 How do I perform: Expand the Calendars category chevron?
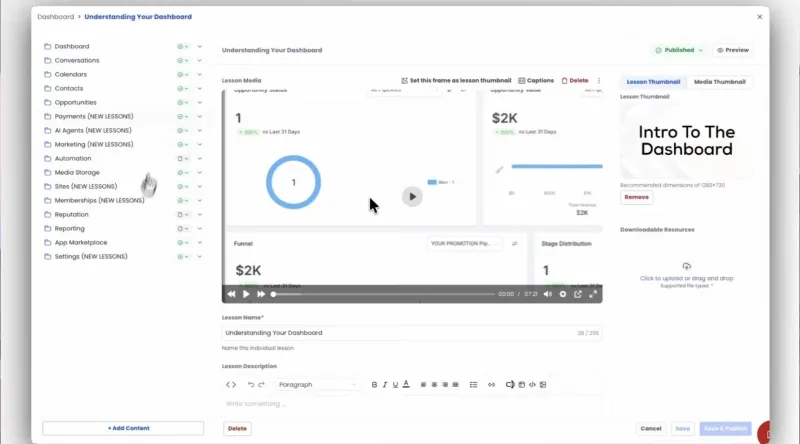199,75
